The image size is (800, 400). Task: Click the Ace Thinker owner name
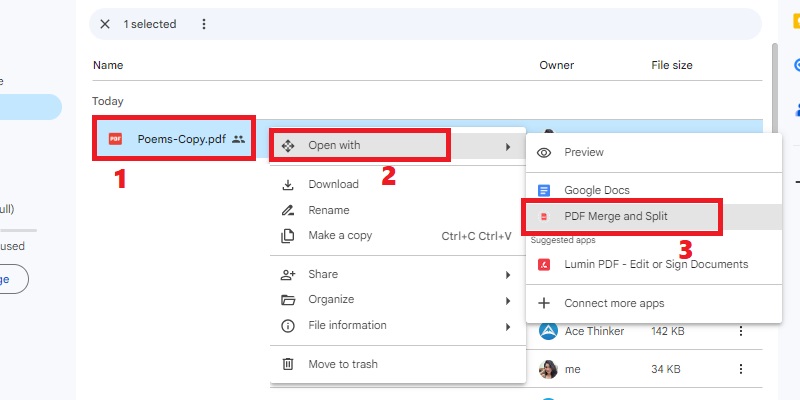(x=594, y=331)
